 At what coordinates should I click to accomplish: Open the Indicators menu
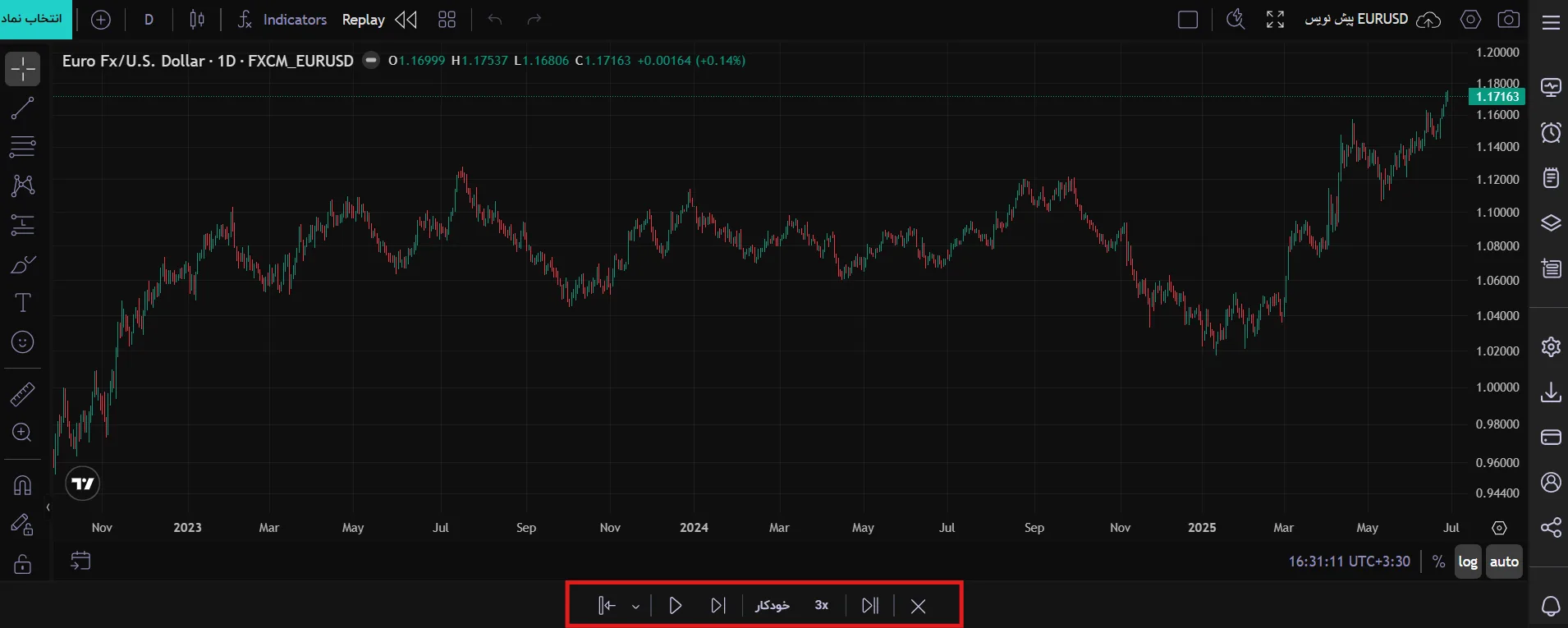pyautogui.click(x=282, y=20)
